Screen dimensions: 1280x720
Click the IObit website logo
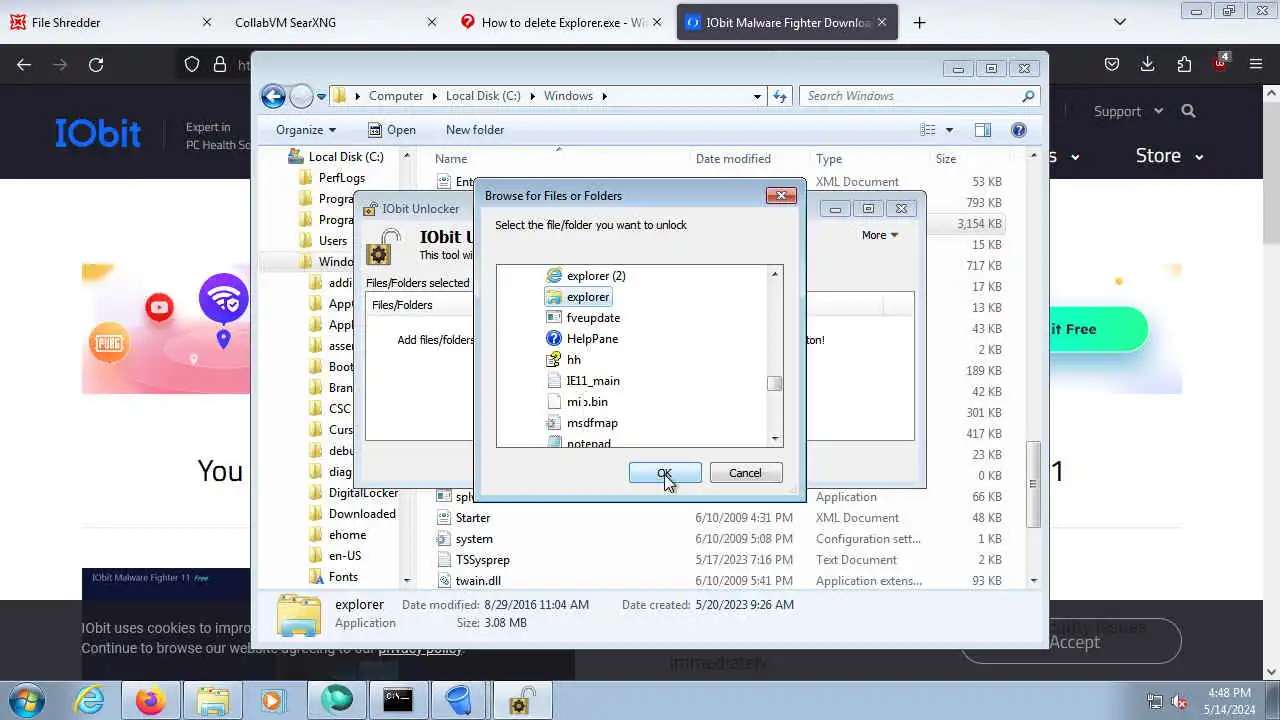pyautogui.click(x=98, y=133)
